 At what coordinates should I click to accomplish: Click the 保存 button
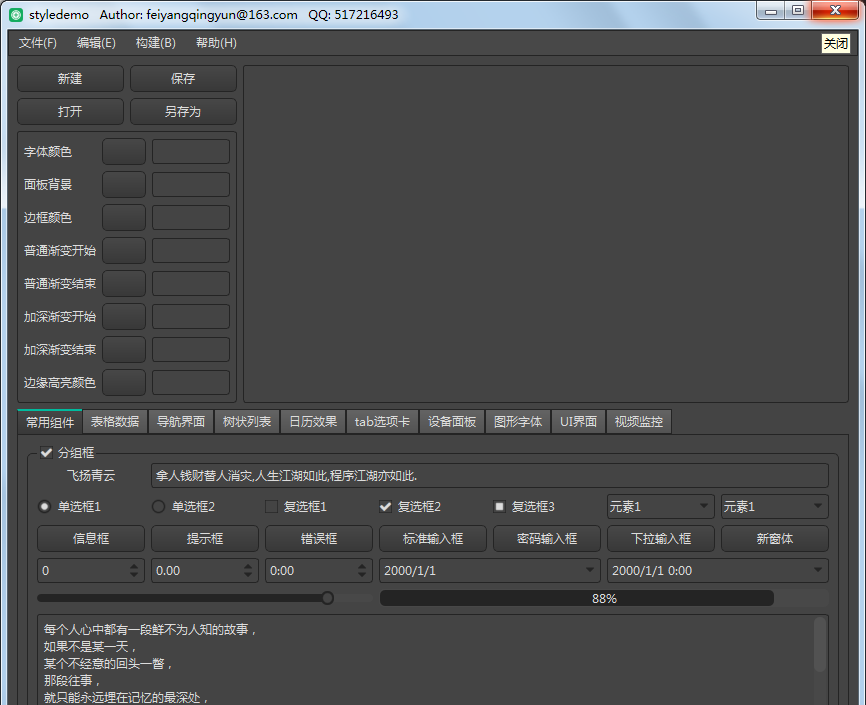click(183, 78)
